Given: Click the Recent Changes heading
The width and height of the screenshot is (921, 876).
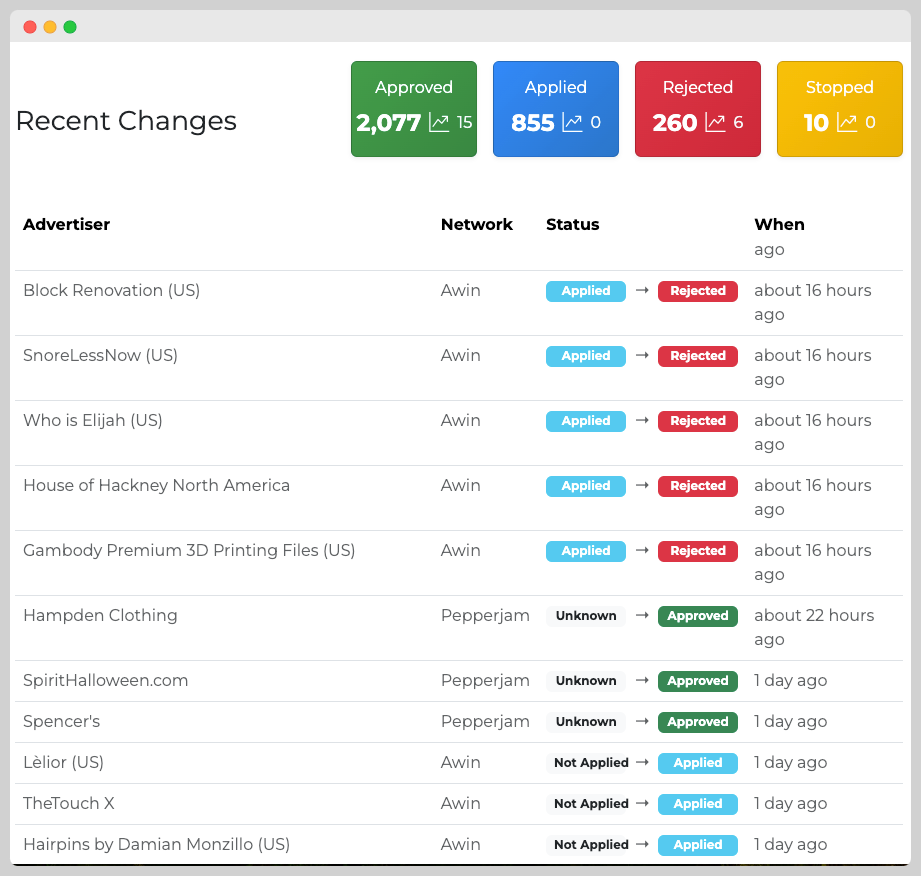Looking at the screenshot, I should click(126, 121).
